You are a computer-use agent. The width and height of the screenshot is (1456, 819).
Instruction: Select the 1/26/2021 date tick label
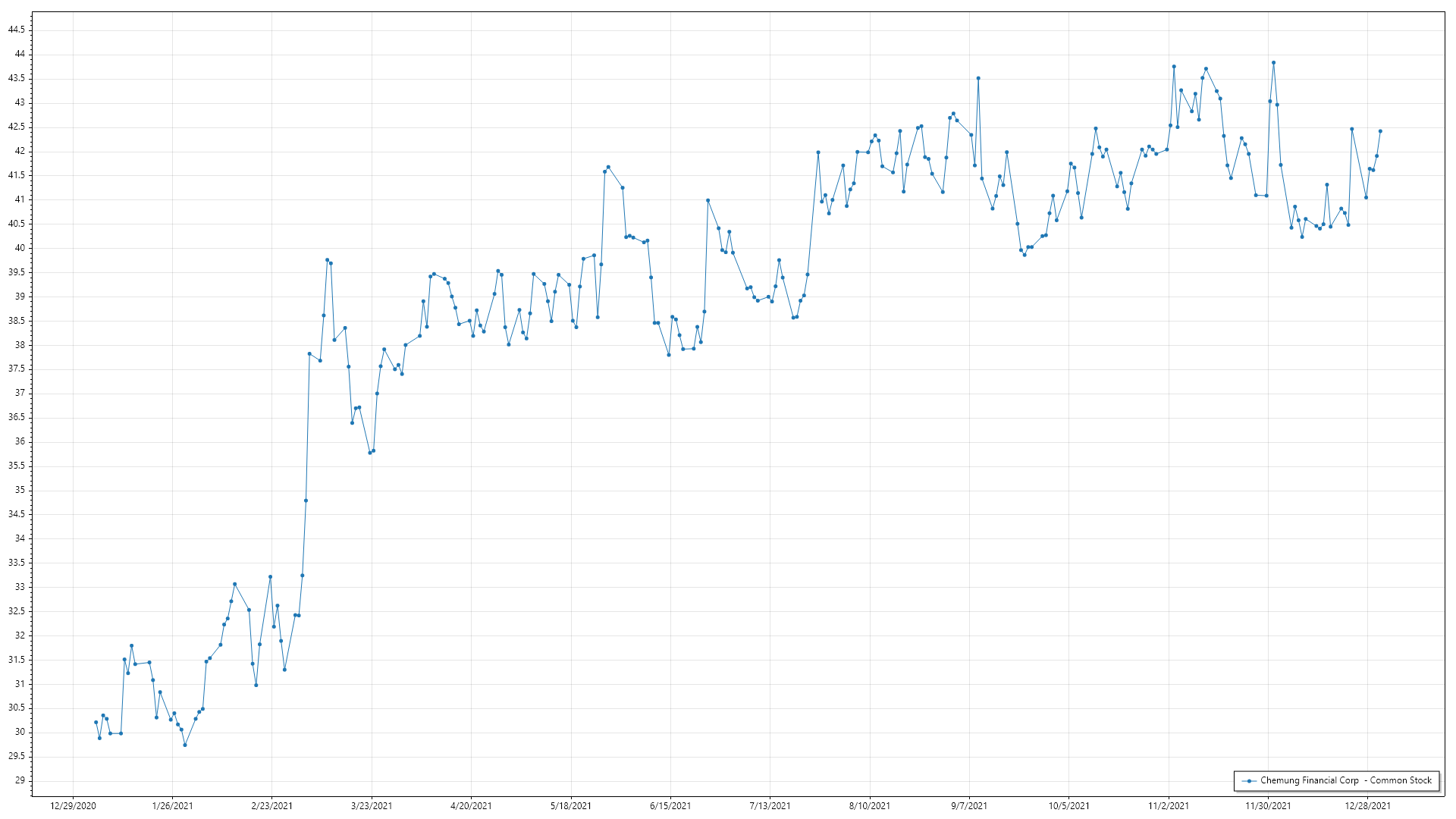(172, 805)
